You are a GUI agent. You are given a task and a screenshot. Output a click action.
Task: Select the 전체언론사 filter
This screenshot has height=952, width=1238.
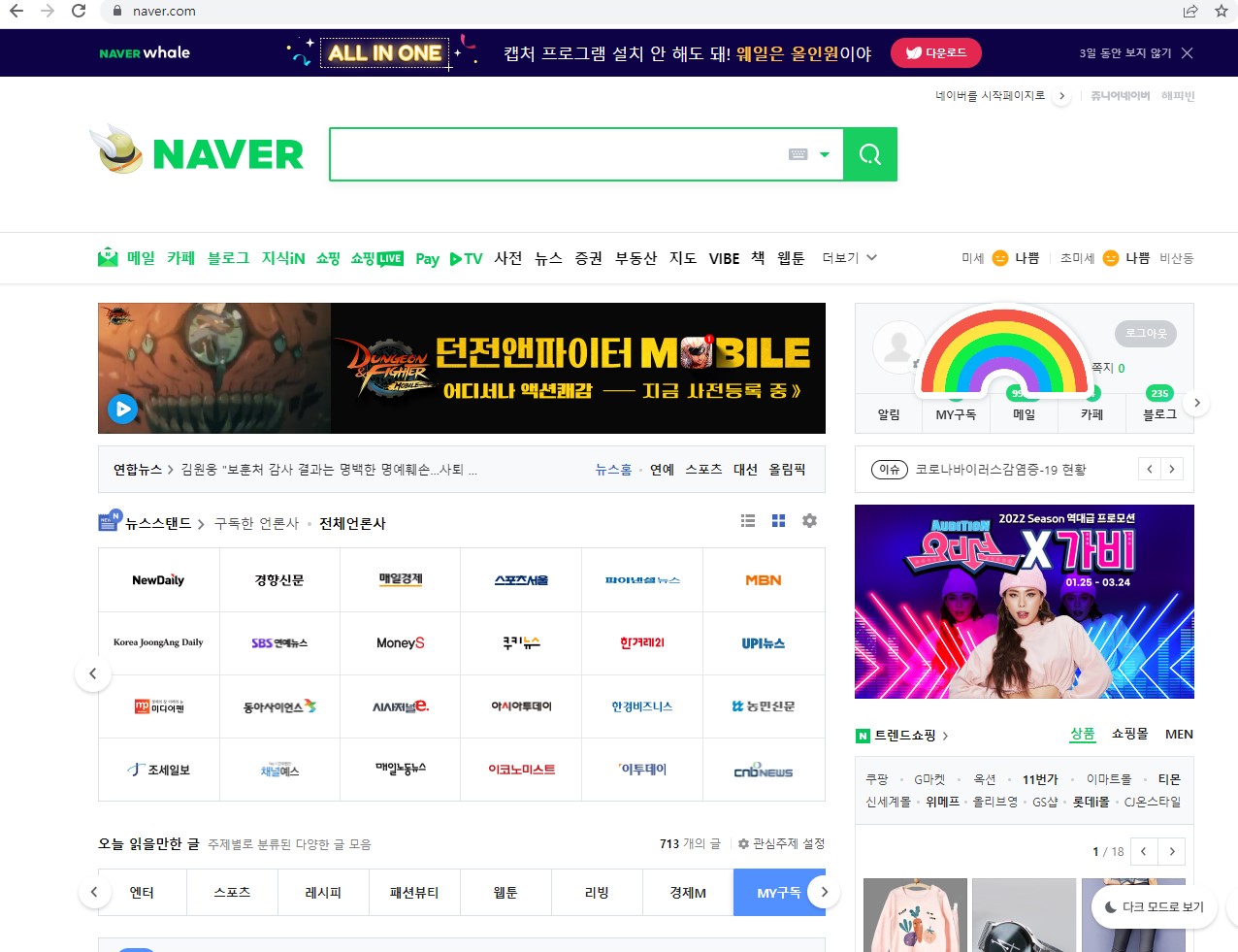[353, 523]
